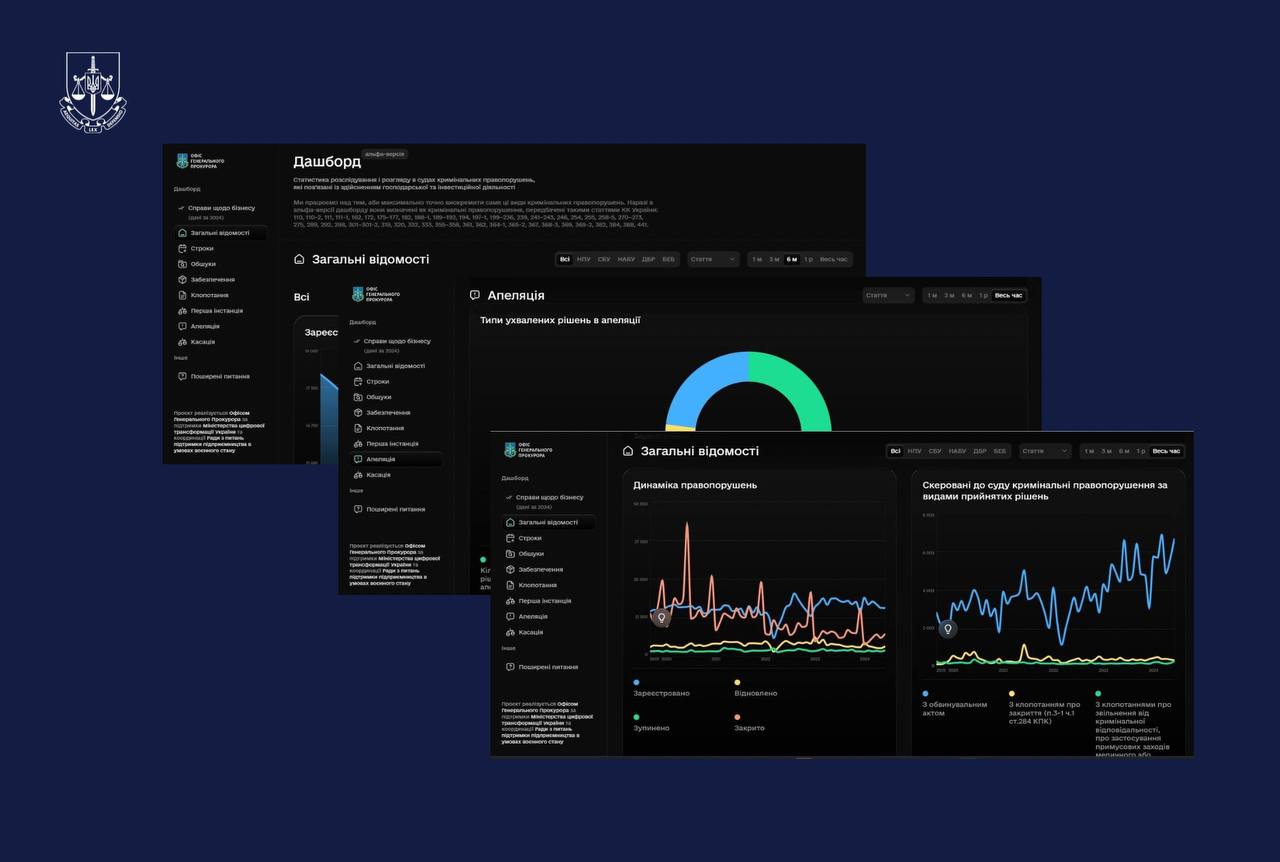Select НПУ agency filter in front window
The height and width of the screenshot is (862, 1280).
(914, 451)
